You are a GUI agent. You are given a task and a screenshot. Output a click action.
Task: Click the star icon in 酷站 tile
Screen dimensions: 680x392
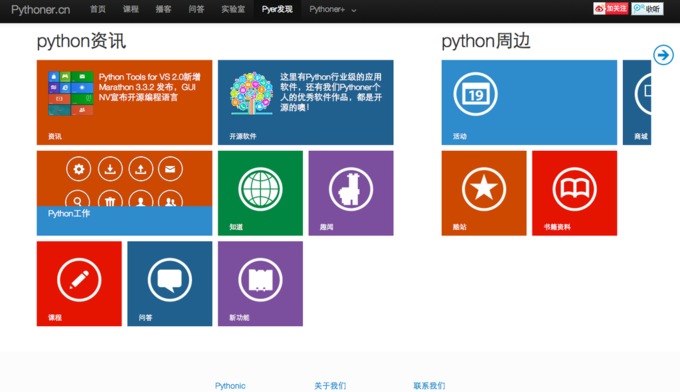click(484, 189)
